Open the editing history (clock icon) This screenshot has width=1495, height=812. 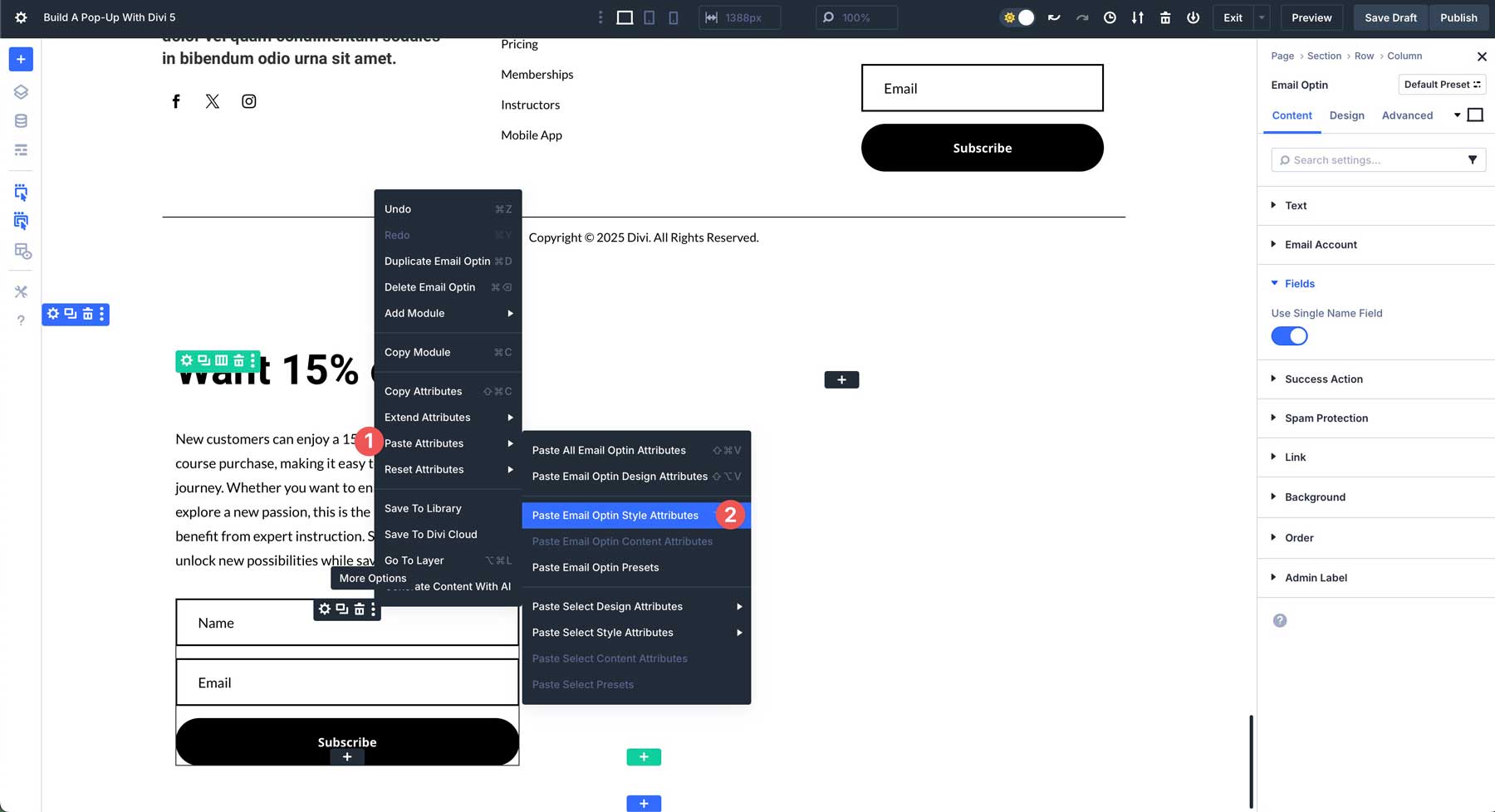[1110, 17]
